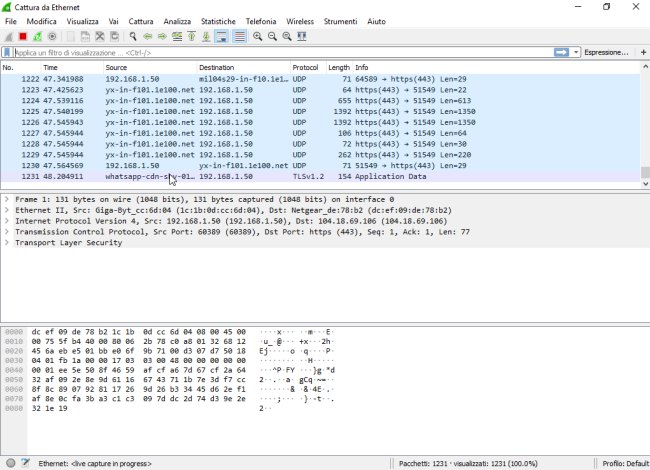Viewport: 650px width, 470px height.
Task: Reload the capture file from the toolbar
Action: [114, 36]
